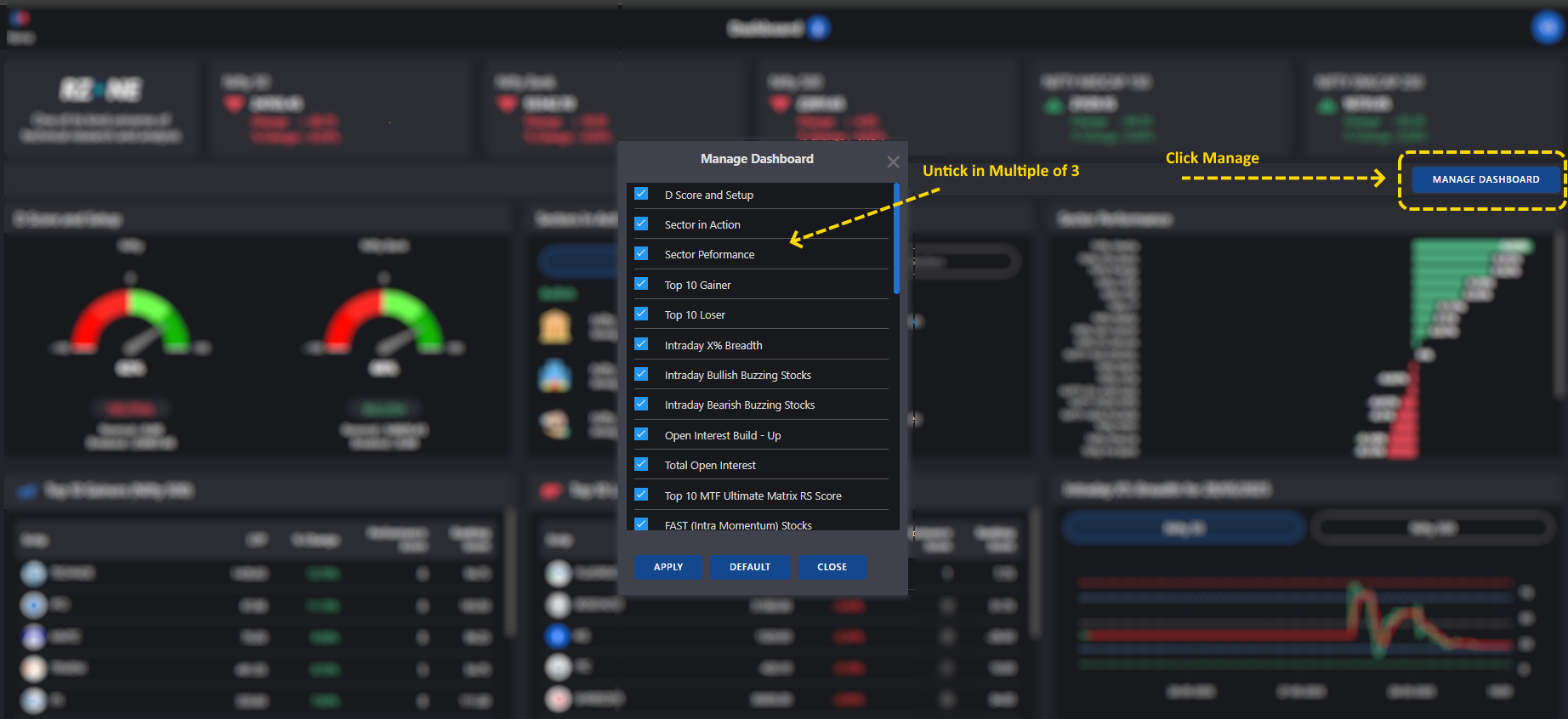Click the Manage Dashboard dialog title

click(x=757, y=159)
